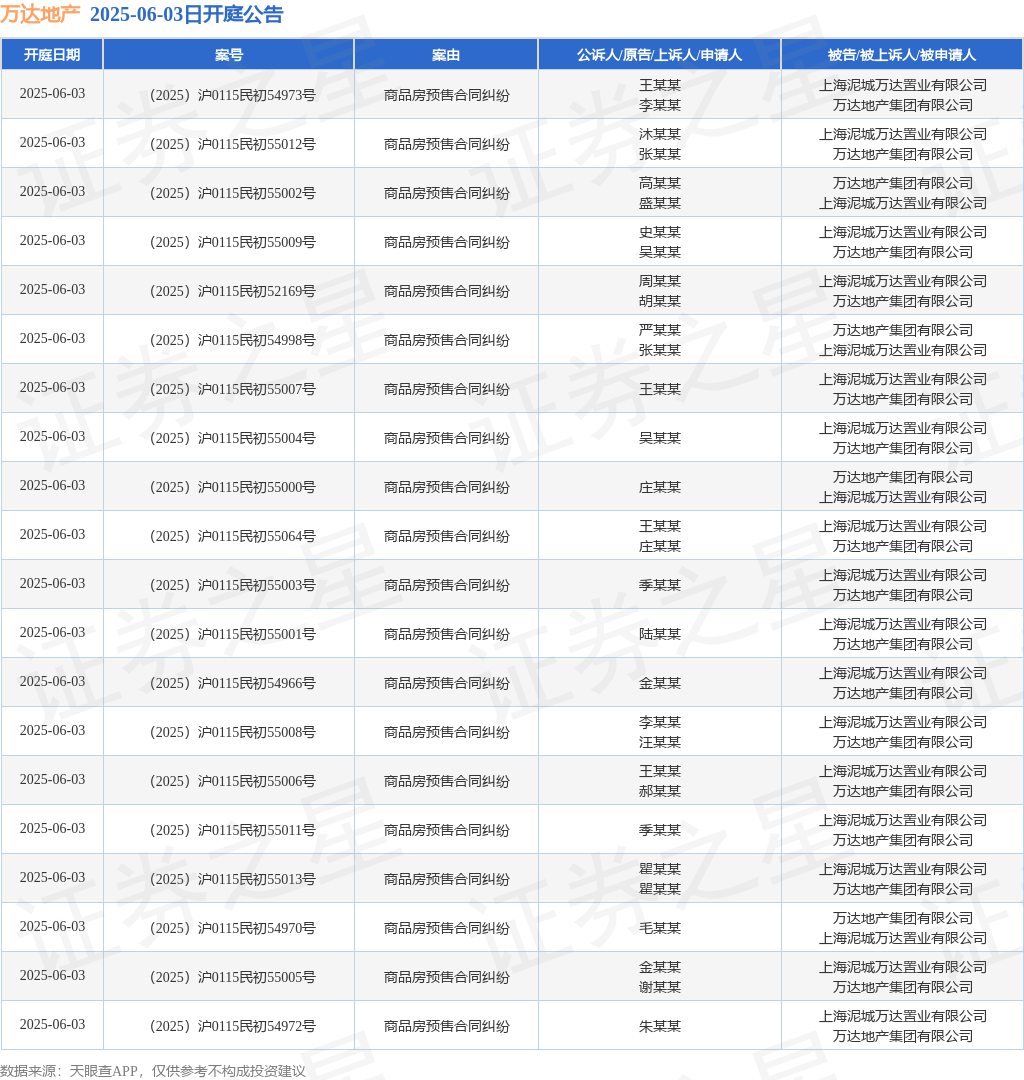Click case number 沪0115民初55002号
Viewport: 1024px width, 1080px height.
click(233, 193)
